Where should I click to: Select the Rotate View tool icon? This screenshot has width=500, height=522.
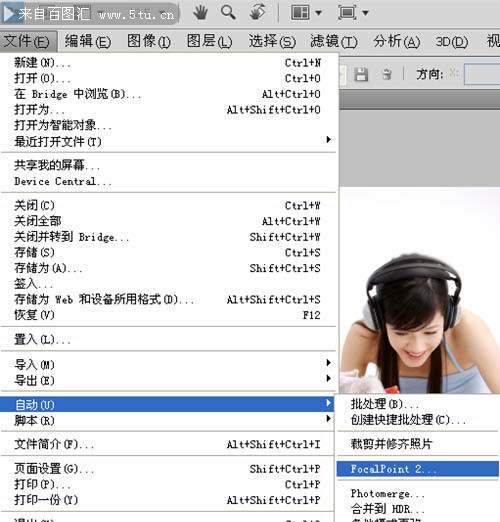(x=257, y=12)
